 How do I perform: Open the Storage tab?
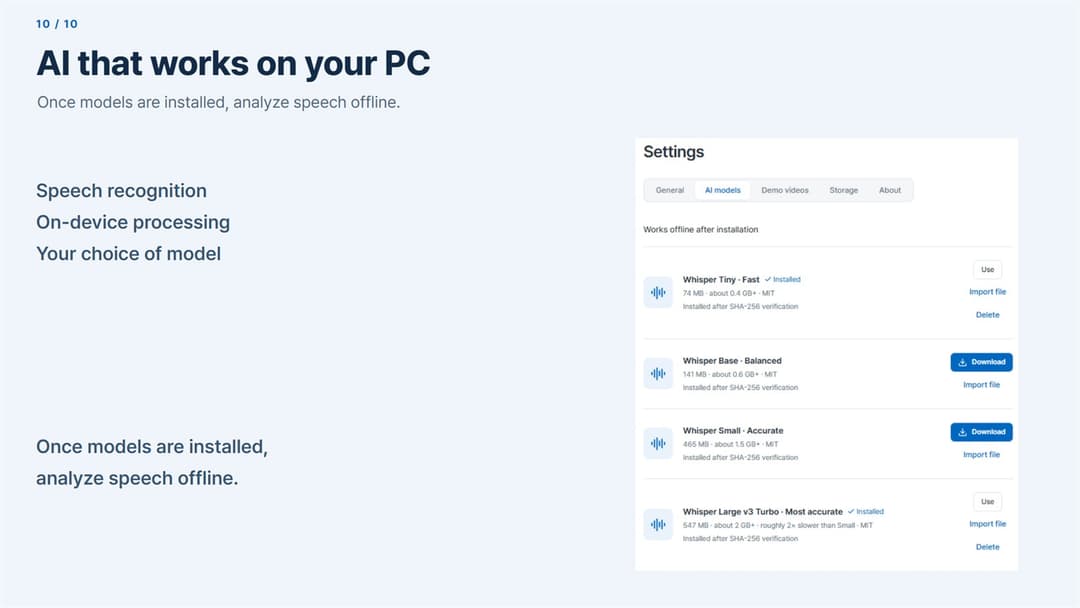click(843, 190)
